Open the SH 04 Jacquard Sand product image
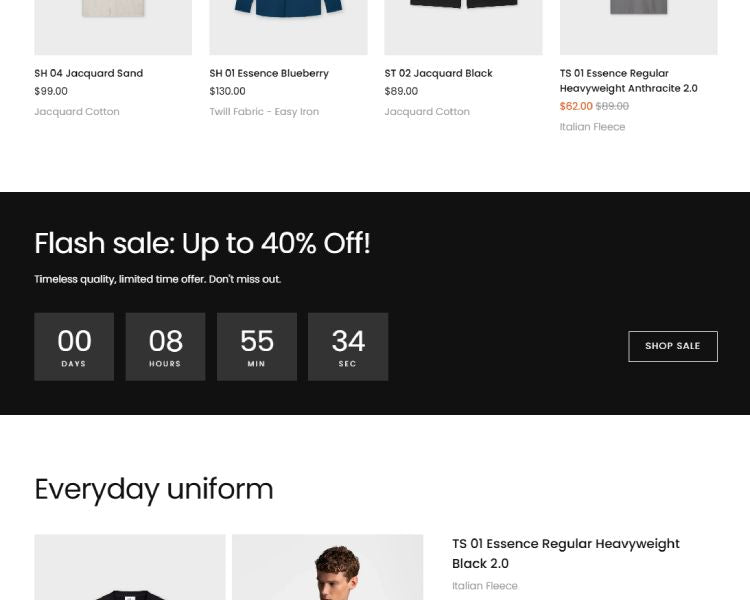Screen dimensions: 750x600 pyautogui.click(x=113, y=26)
